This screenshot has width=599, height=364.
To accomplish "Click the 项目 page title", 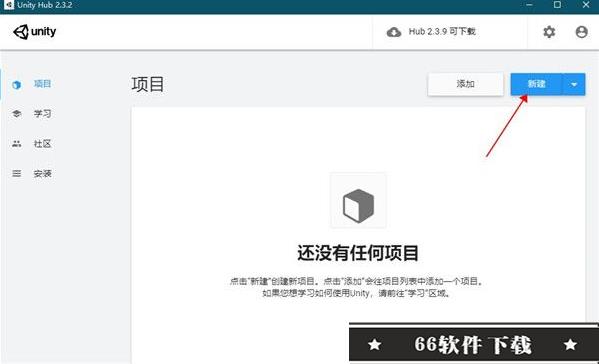I will pyautogui.click(x=148, y=84).
